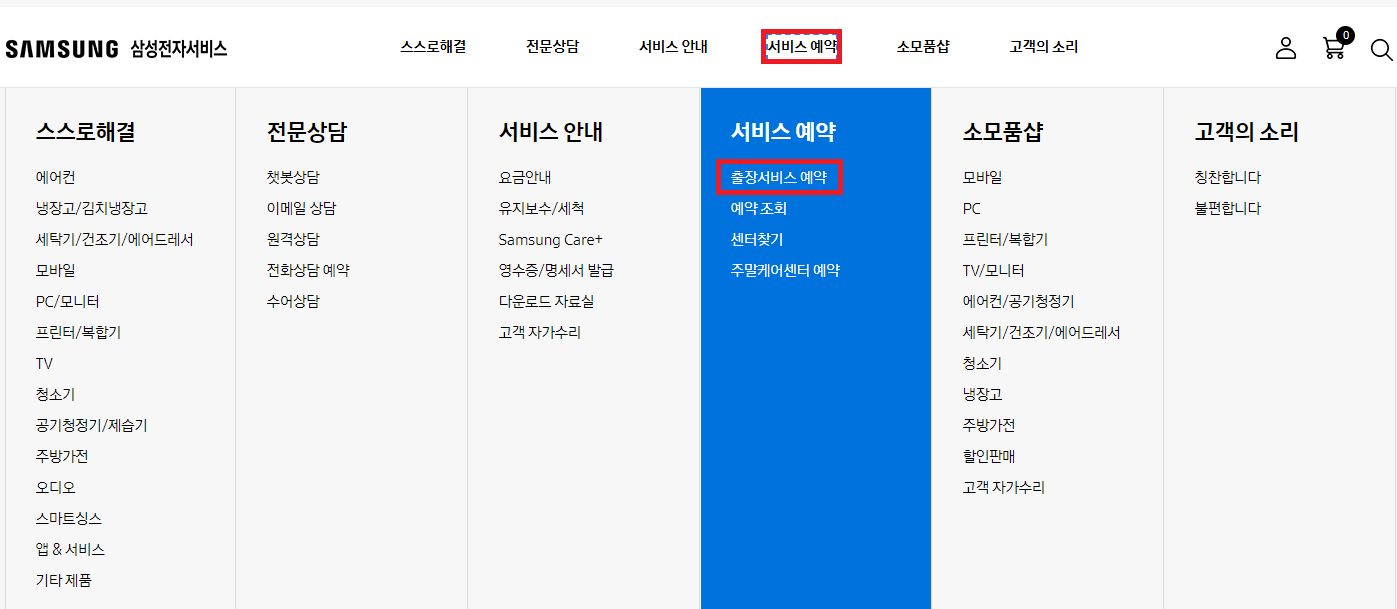Select PC under 소모품샵
The image size is (1397, 609).
pyautogui.click(x=972, y=209)
